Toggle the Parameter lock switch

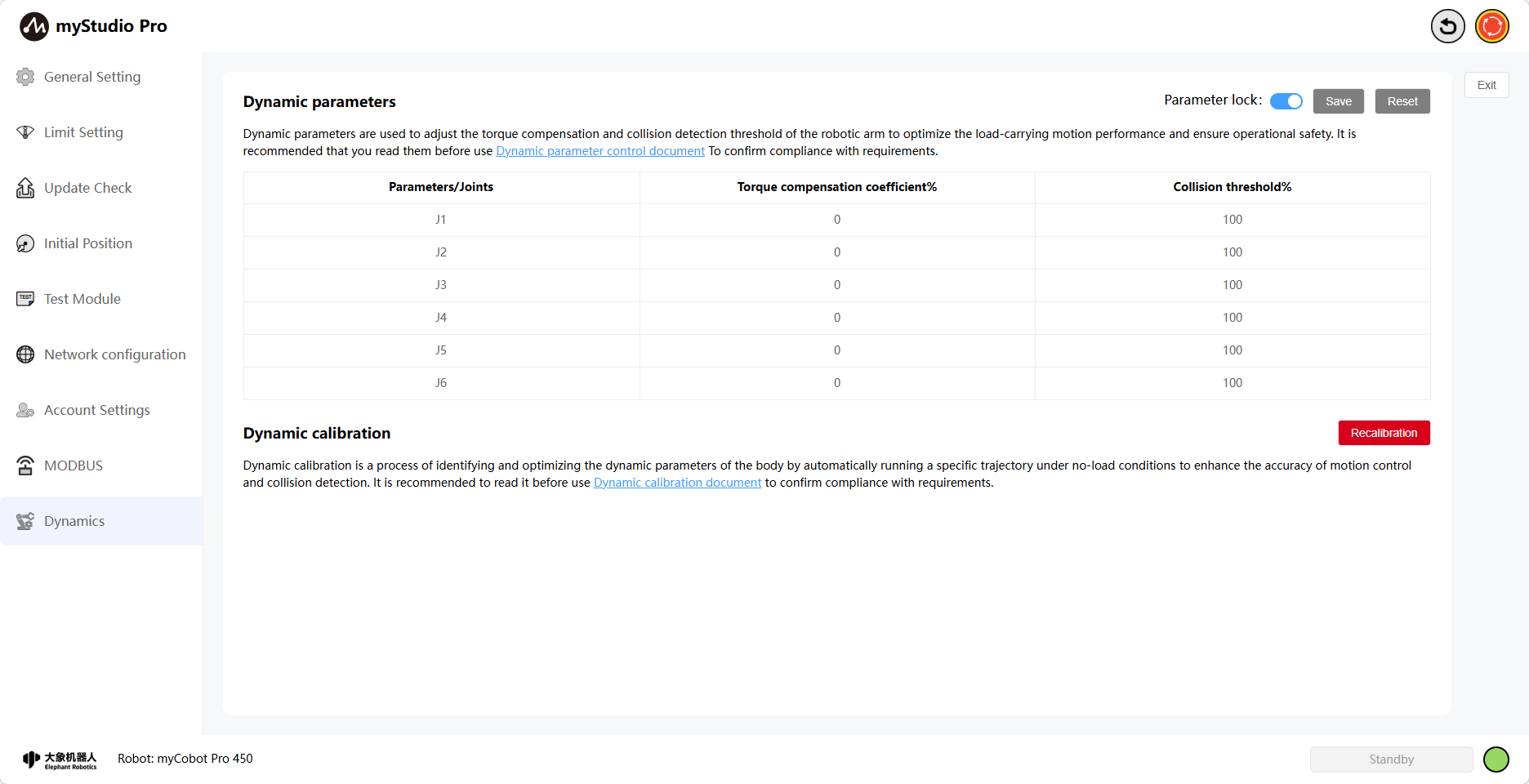1286,101
